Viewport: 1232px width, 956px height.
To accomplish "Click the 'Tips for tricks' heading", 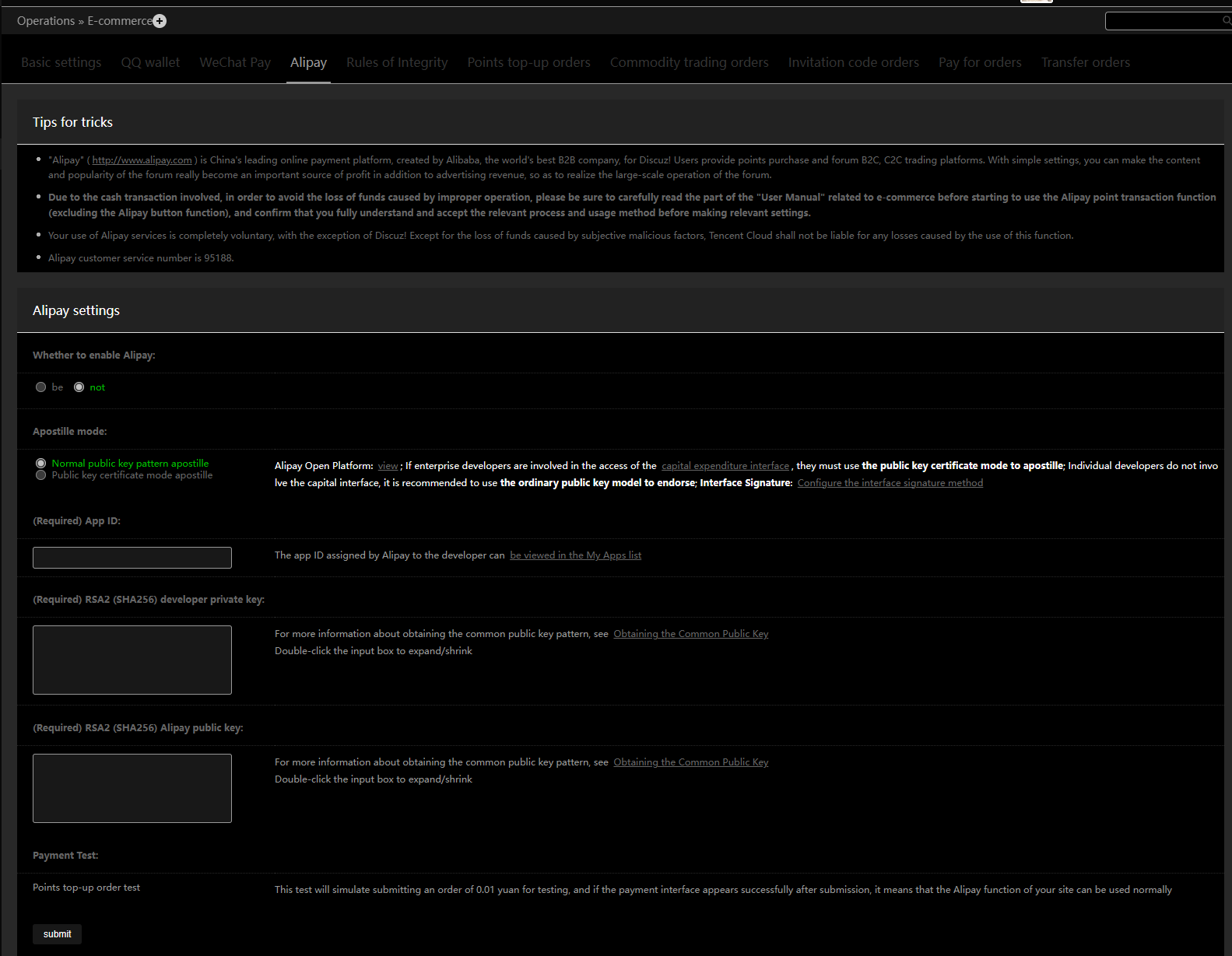I will [72, 122].
